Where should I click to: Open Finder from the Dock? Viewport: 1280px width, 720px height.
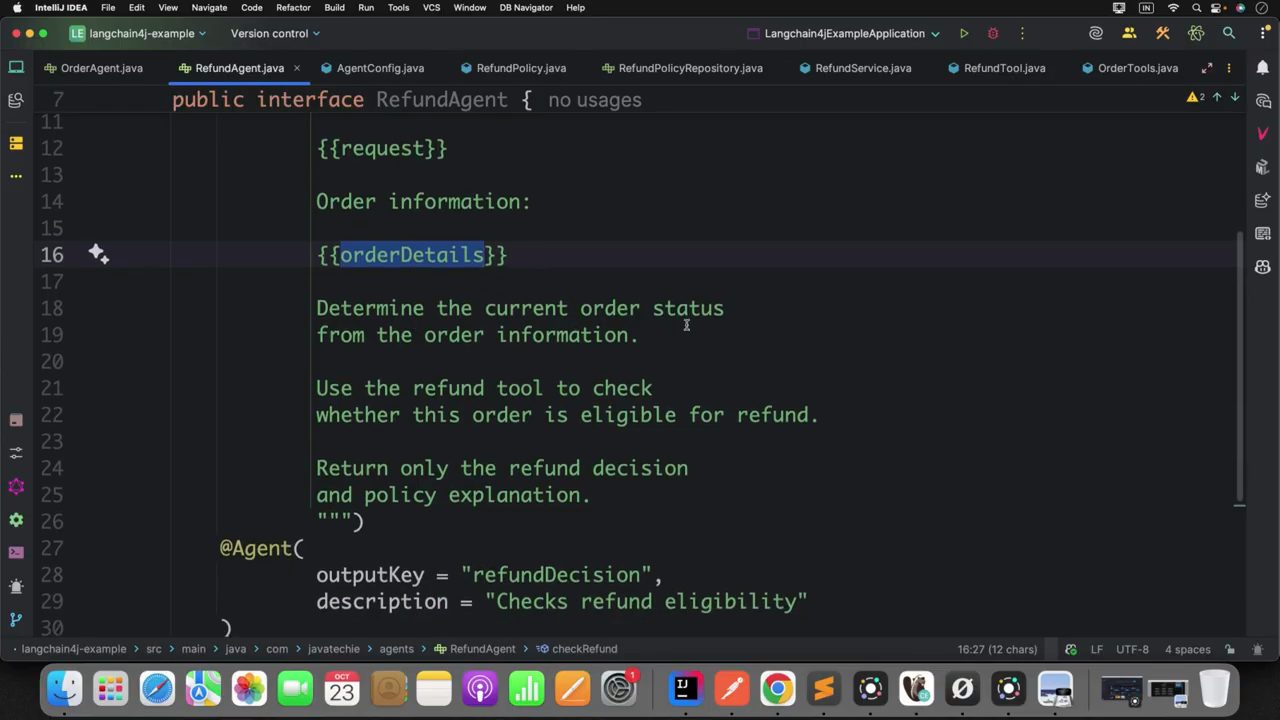click(x=64, y=689)
